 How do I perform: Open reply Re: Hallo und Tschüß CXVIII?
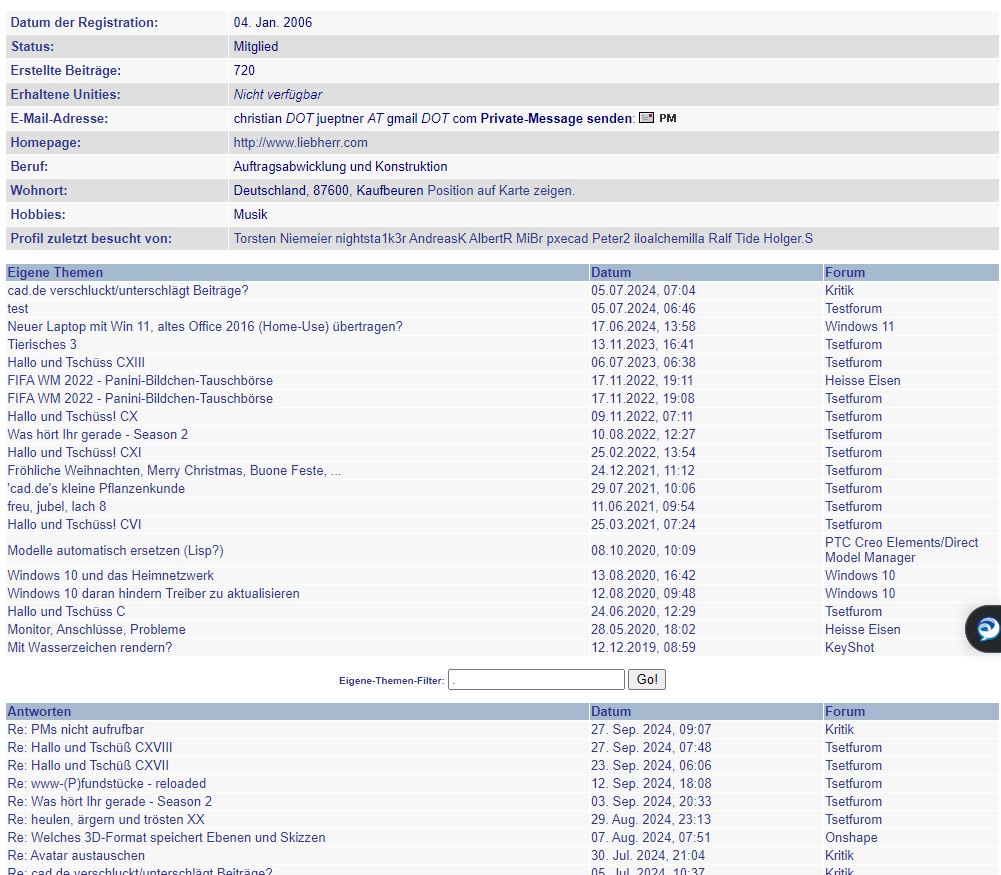point(90,747)
